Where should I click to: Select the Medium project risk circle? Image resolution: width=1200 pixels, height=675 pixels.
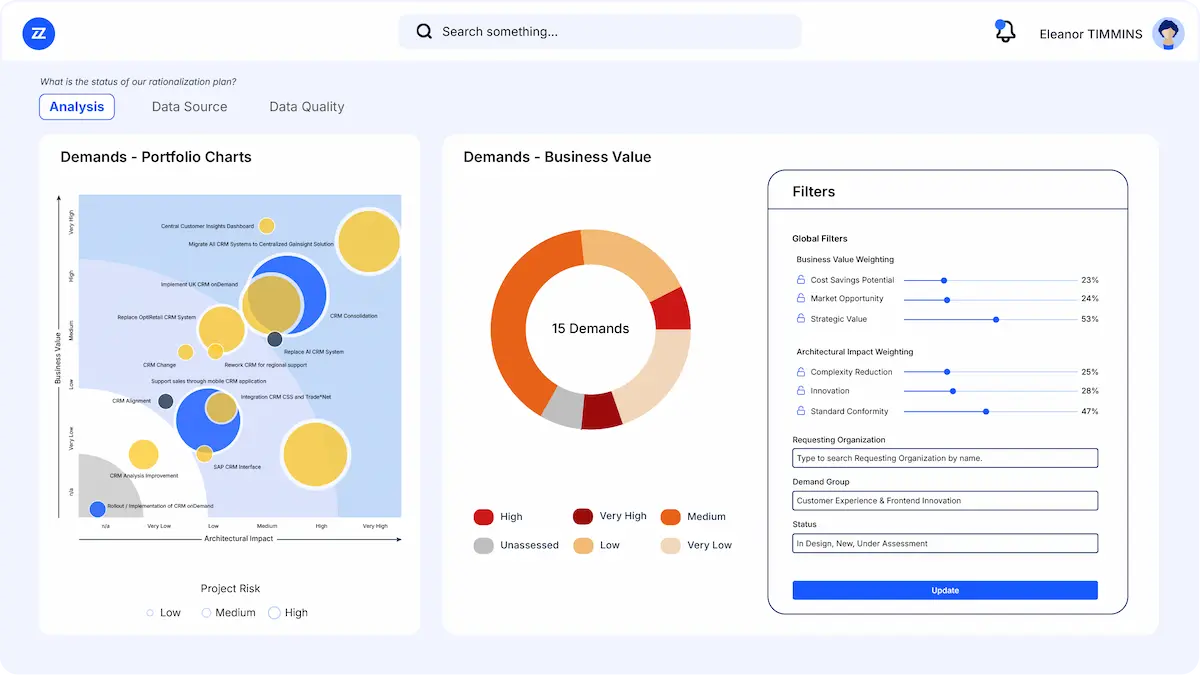[x=207, y=613]
